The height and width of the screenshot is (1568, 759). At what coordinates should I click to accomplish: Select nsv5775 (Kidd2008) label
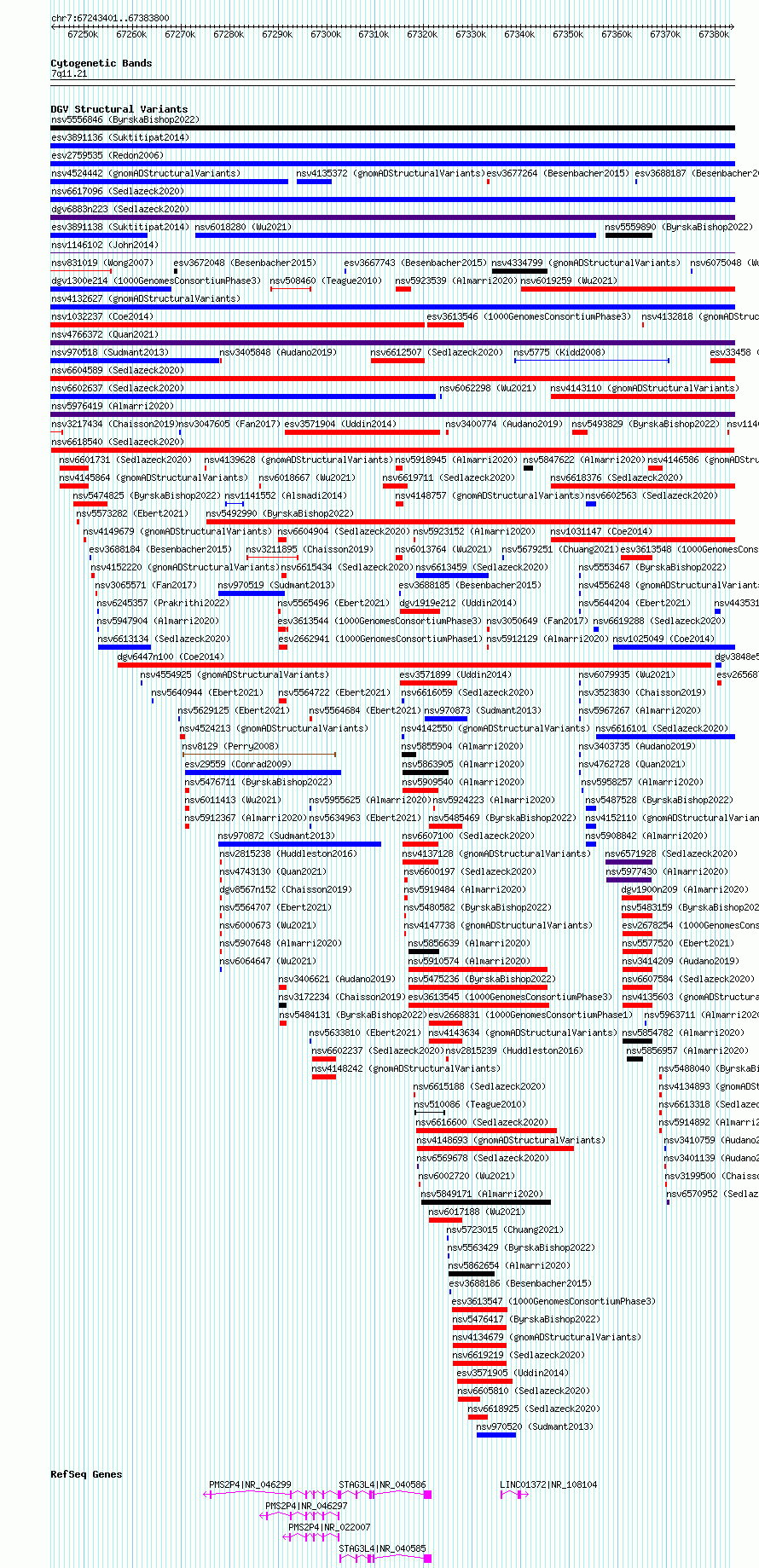point(559,352)
